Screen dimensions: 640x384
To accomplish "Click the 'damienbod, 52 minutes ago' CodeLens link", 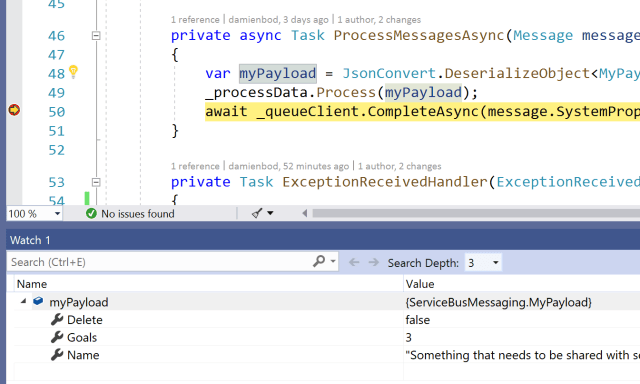I will [289, 166].
